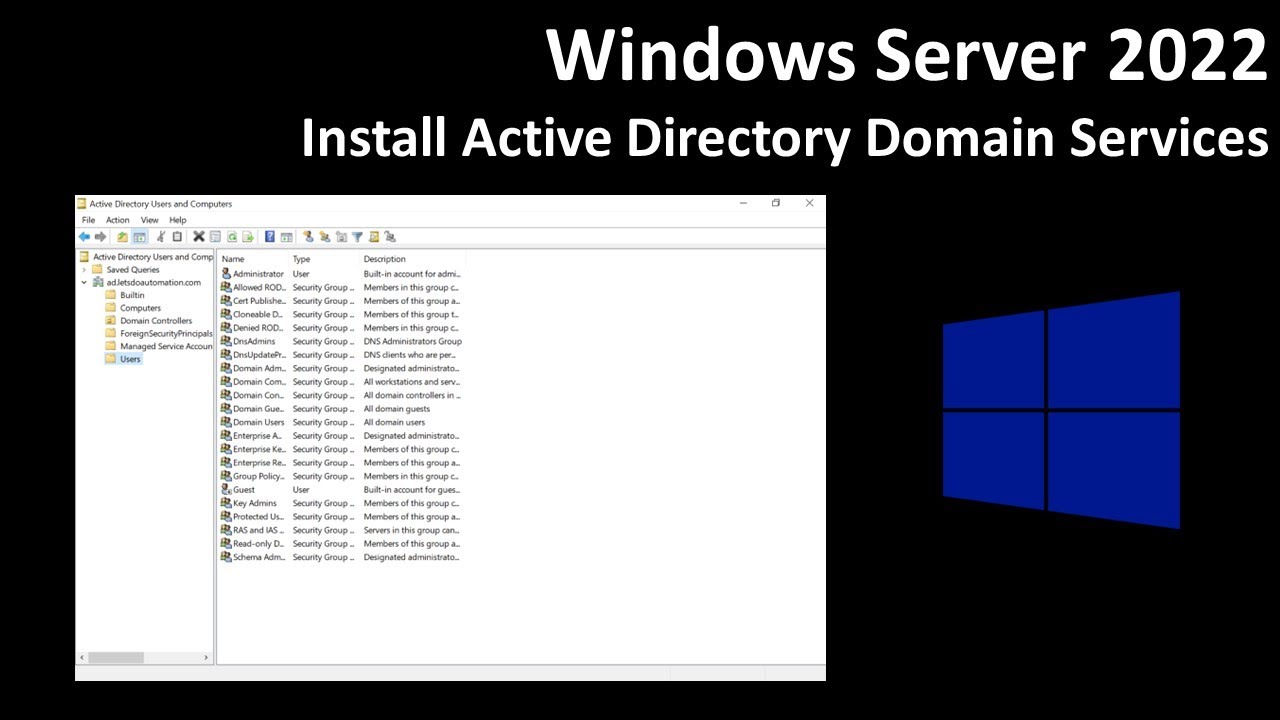1280x720 pixels.
Task: Select the Read-only D... group row
Action: tap(340, 544)
